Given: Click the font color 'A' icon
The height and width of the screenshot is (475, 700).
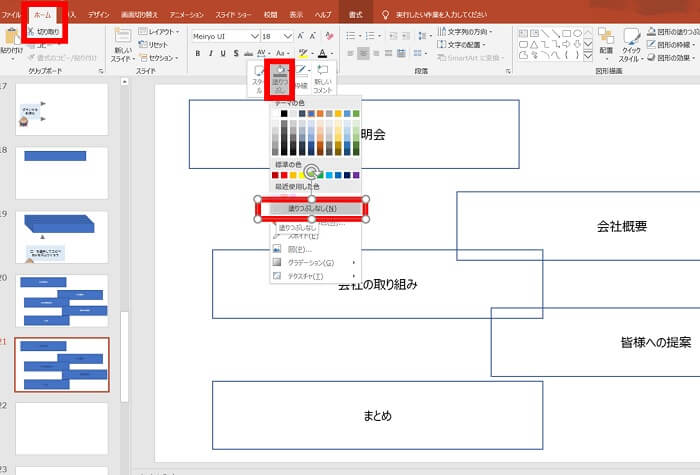Looking at the screenshot, I should pyautogui.click(x=322, y=53).
